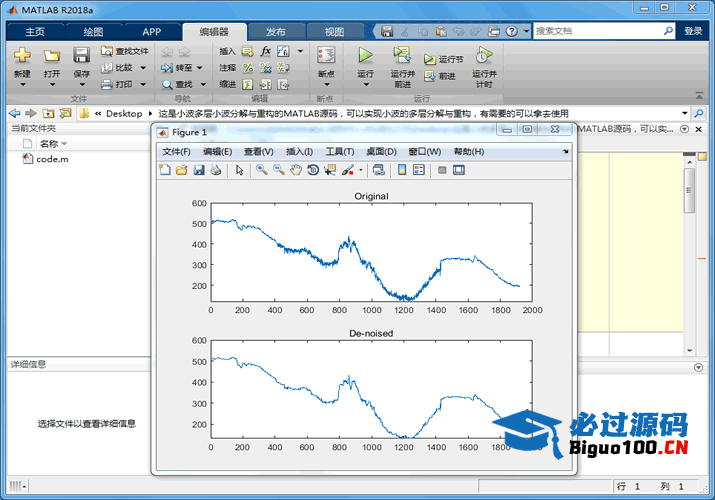Click the insert colorbar icon

[402, 170]
